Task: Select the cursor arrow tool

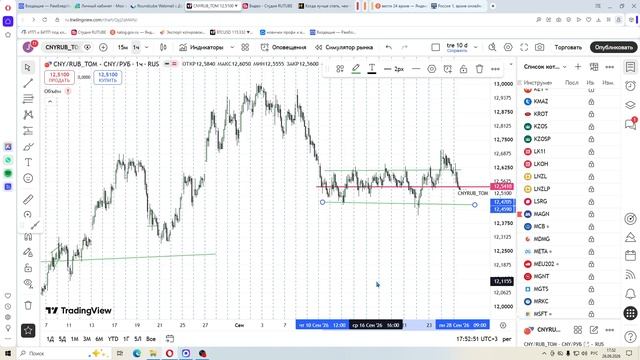Action: pos(28,67)
